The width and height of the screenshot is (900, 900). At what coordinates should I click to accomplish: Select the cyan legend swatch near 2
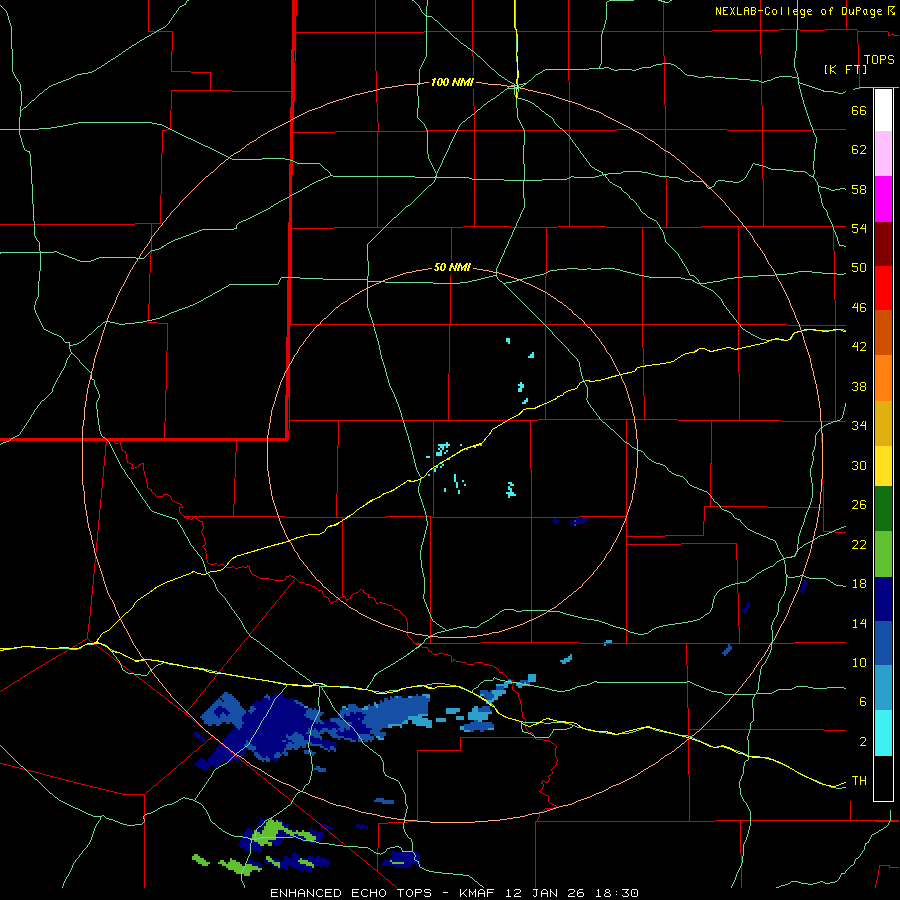pos(883,733)
